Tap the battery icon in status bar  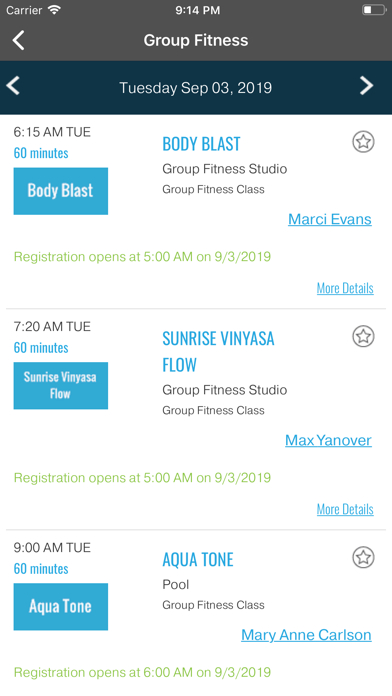tap(374, 10)
